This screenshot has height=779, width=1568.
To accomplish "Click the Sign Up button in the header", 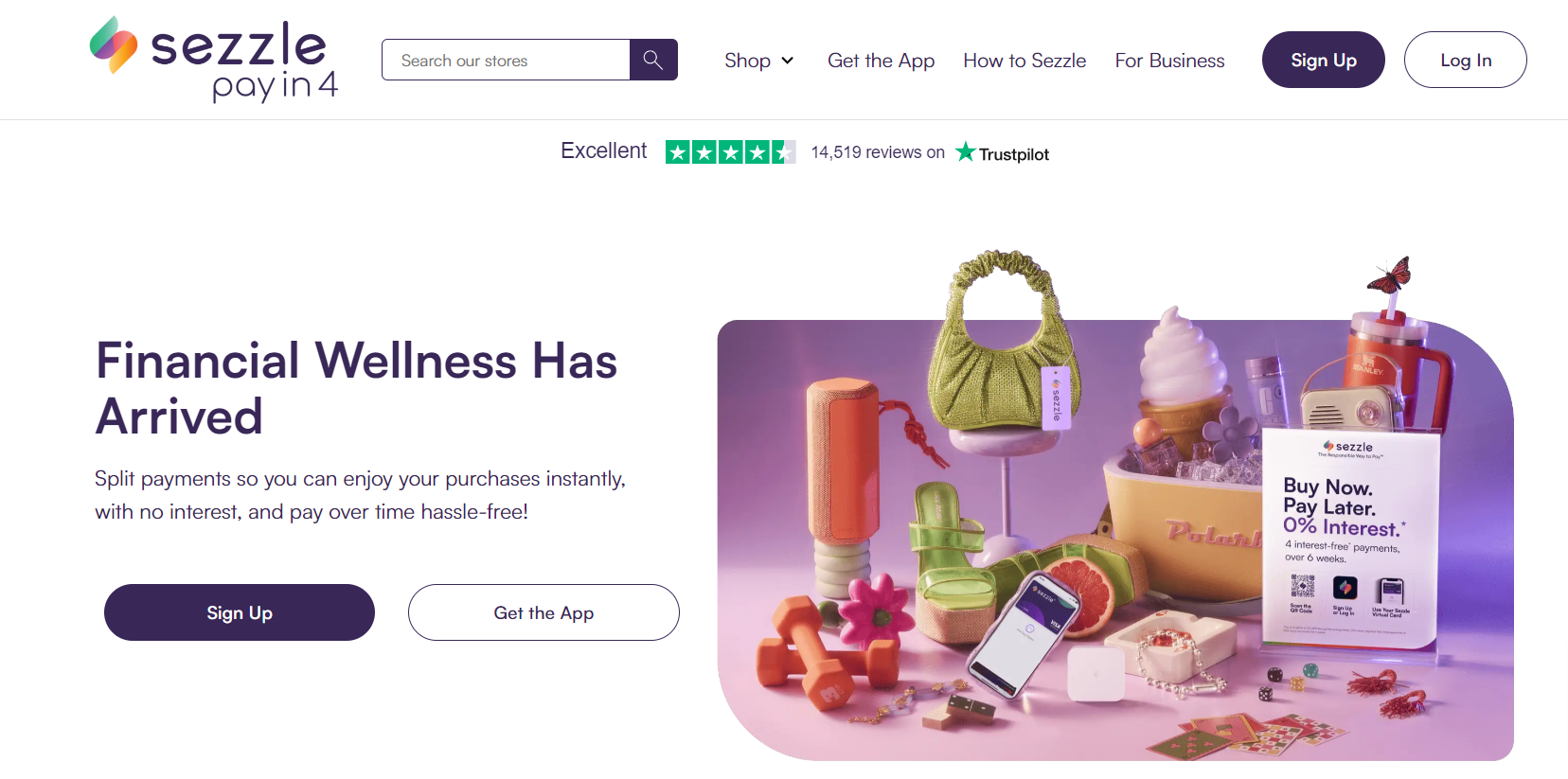I will [1323, 59].
